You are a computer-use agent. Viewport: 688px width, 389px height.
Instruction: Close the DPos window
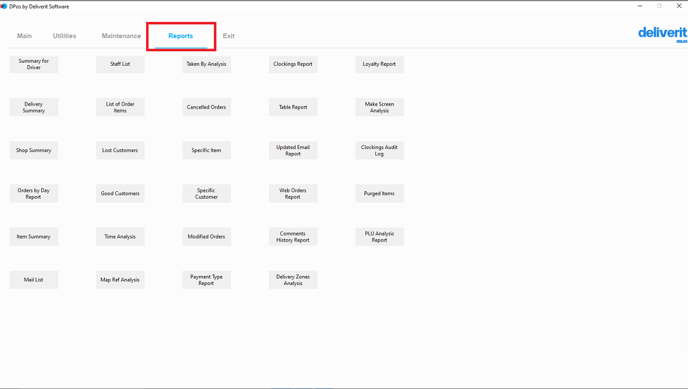point(679,6)
